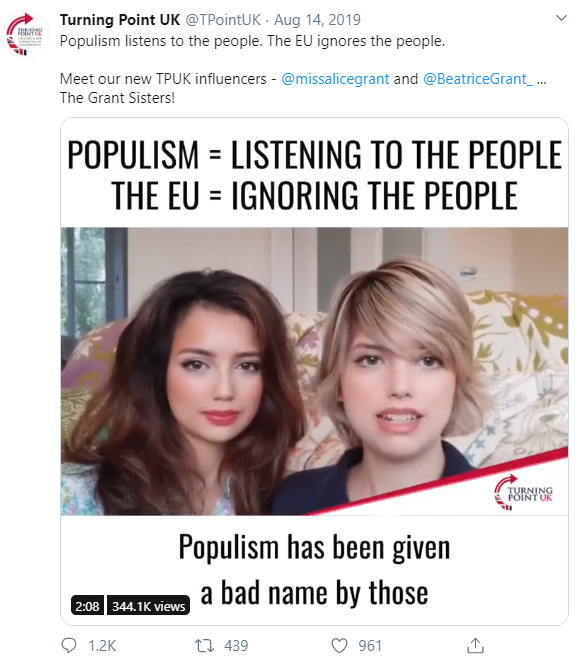Viewport: 576px width, 659px height.
Task: Open the Aug 14, 2019 timestamp
Action: tap(318, 19)
